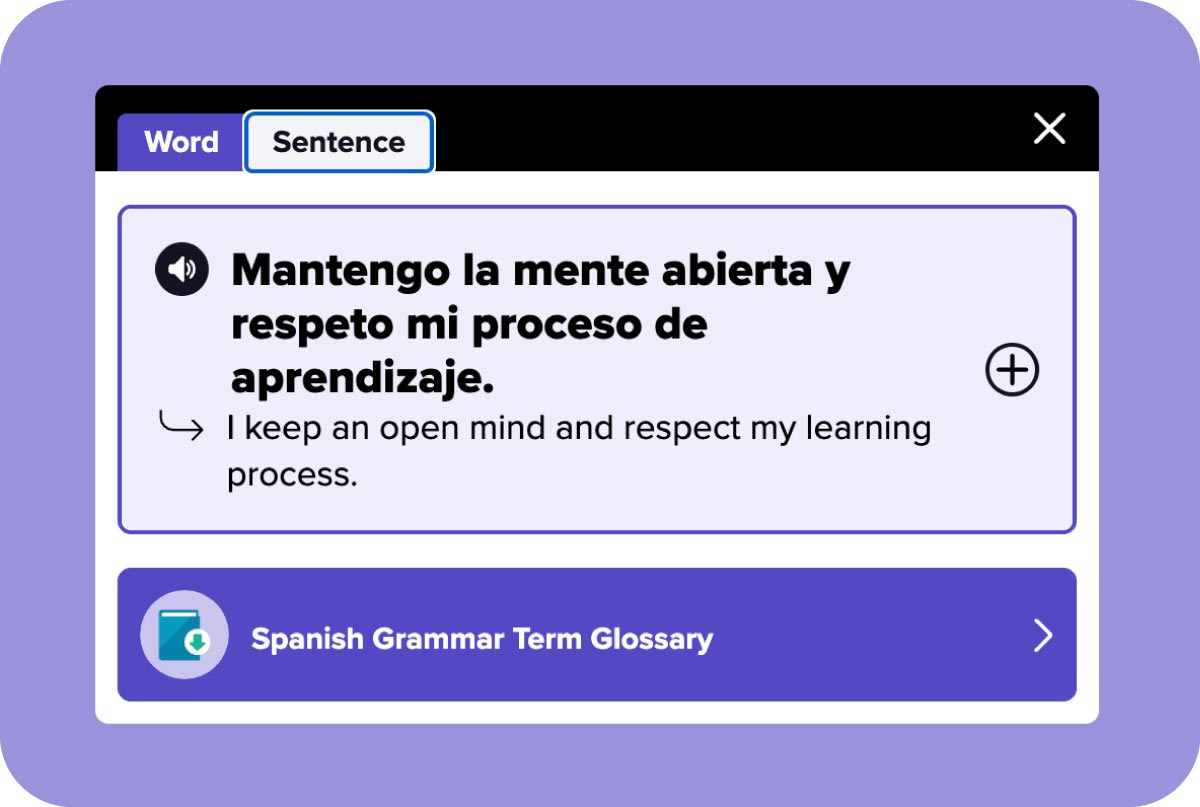Play the Spanish sentence audio
1200x807 pixels.
[x=181, y=269]
